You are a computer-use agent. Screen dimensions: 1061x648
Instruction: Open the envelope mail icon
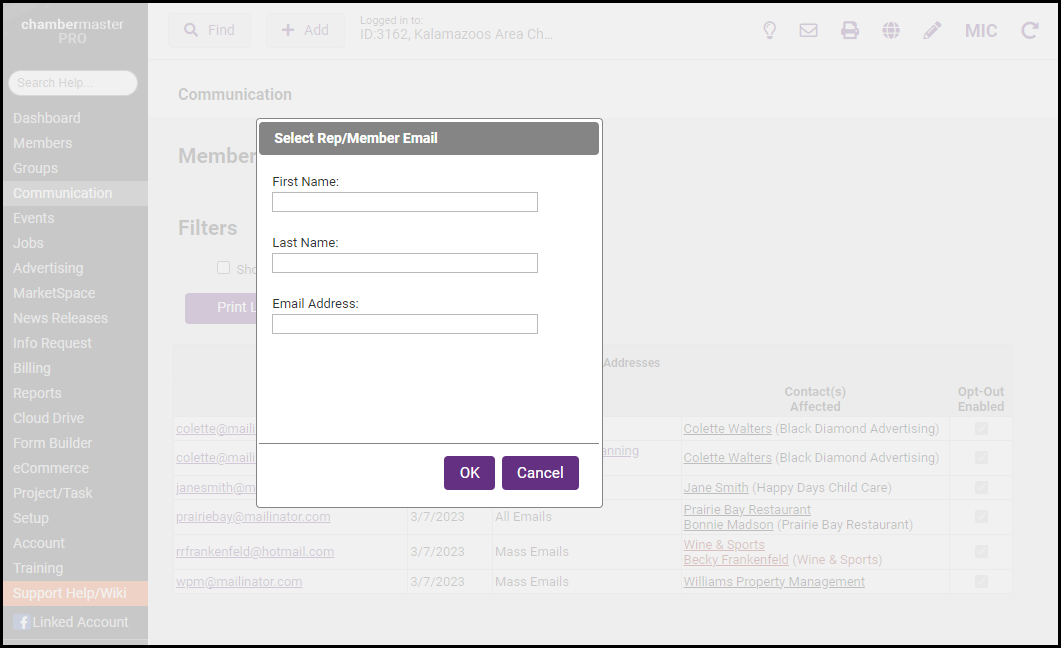808,30
